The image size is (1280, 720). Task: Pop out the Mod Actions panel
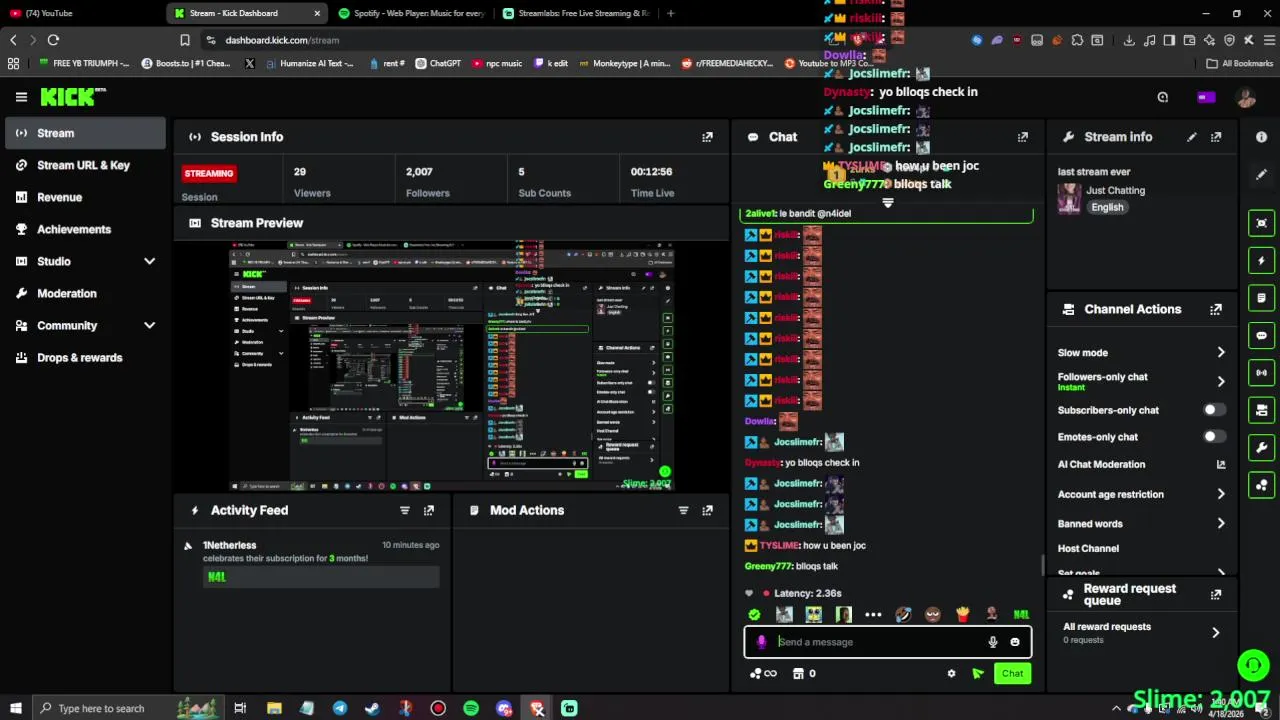tap(707, 510)
